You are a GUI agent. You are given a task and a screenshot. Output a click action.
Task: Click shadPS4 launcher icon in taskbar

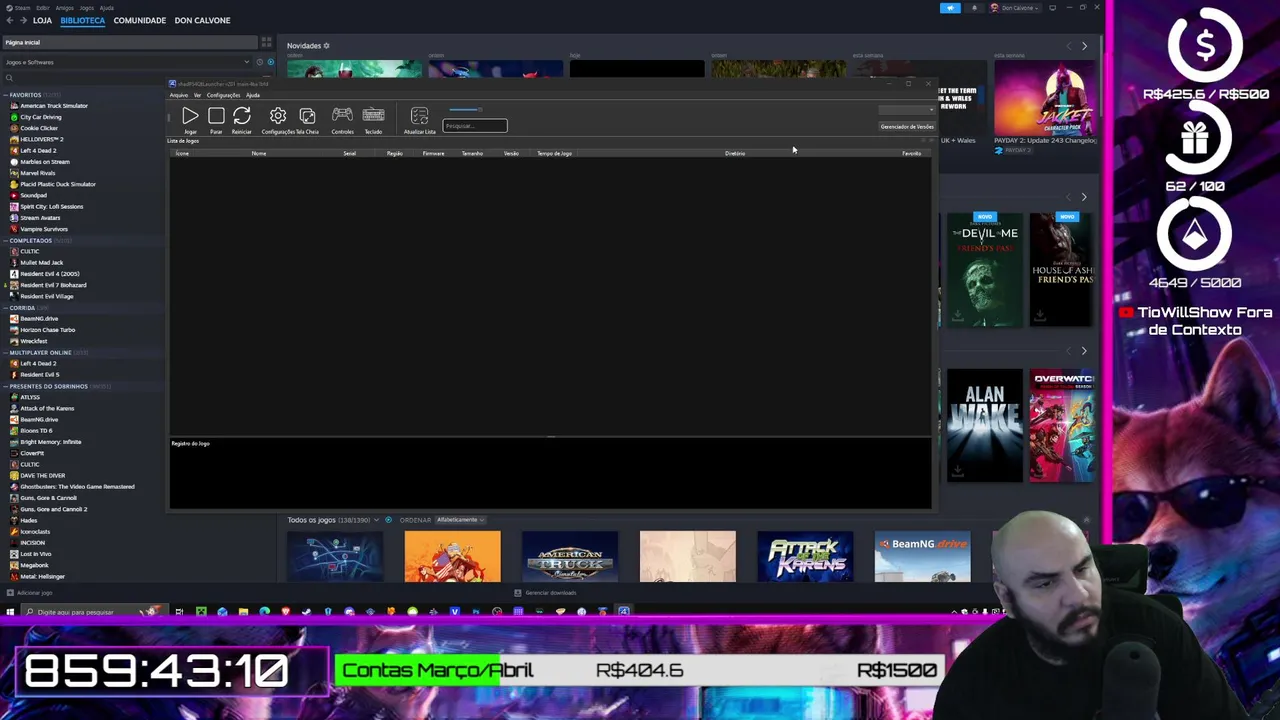point(623,611)
